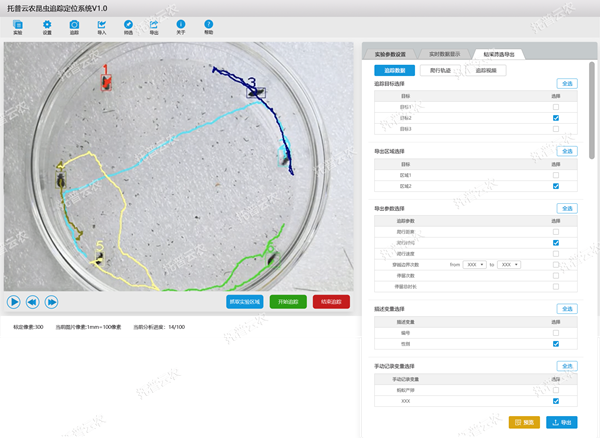Open the 关于 (About) info icon
The width and height of the screenshot is (600, 438).
[x=180, y=26]
